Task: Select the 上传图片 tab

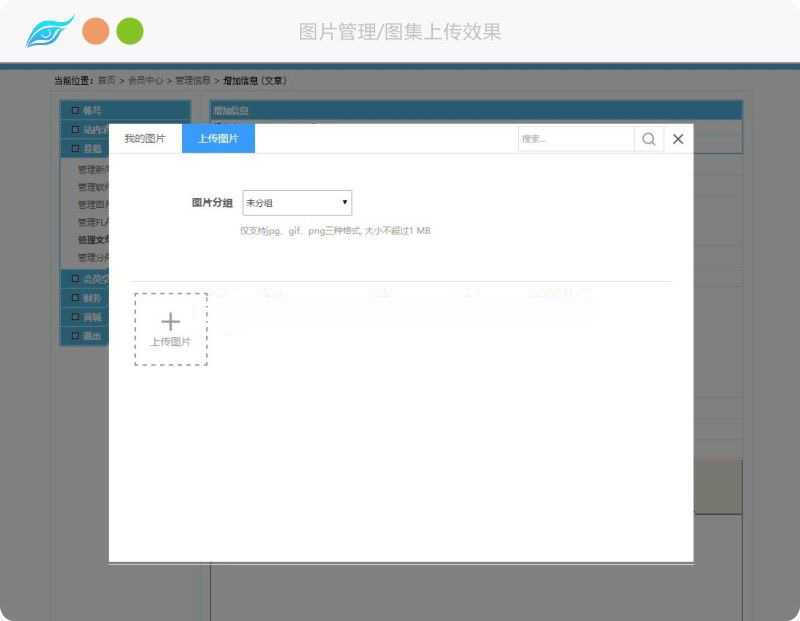Action: tap(218, 139)
